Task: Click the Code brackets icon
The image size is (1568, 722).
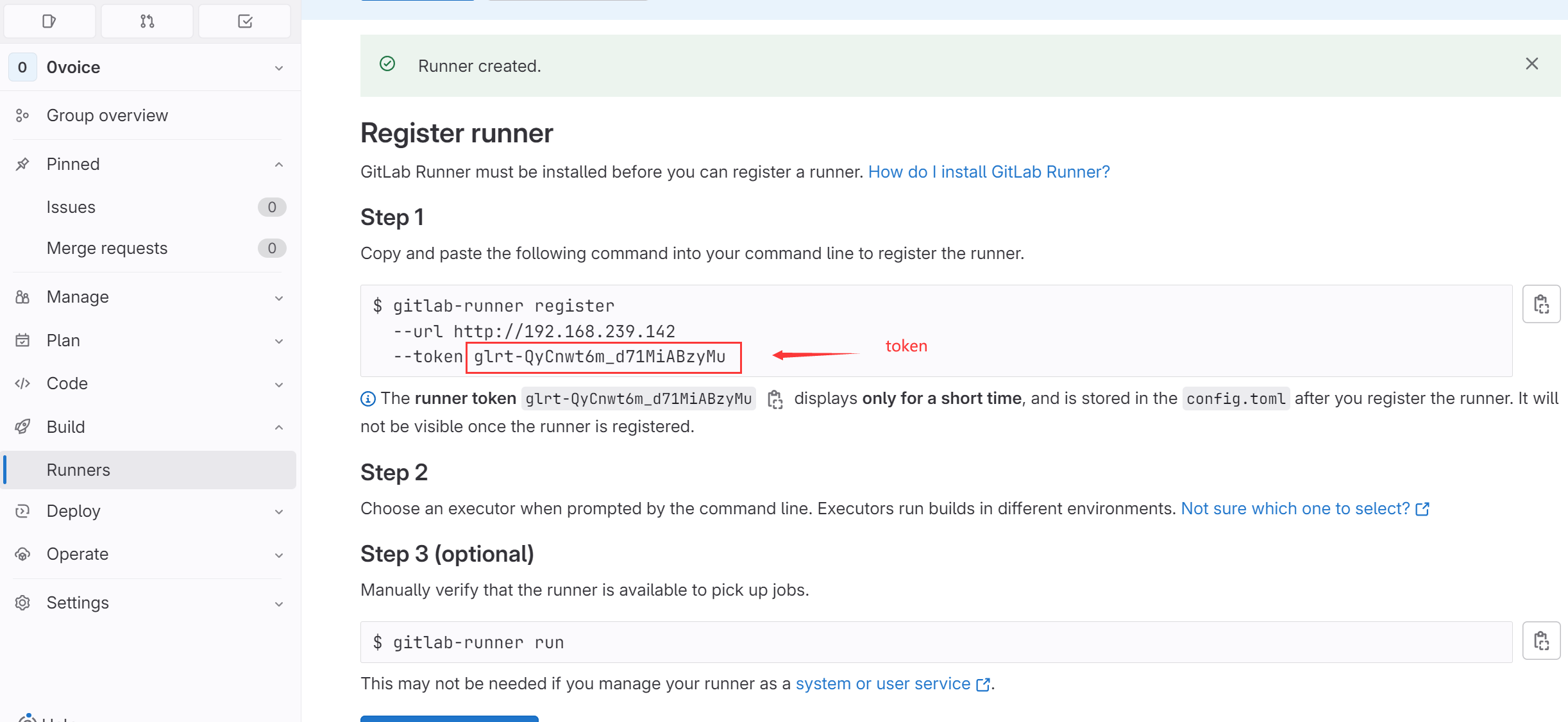Action: (x=22, y=383)
